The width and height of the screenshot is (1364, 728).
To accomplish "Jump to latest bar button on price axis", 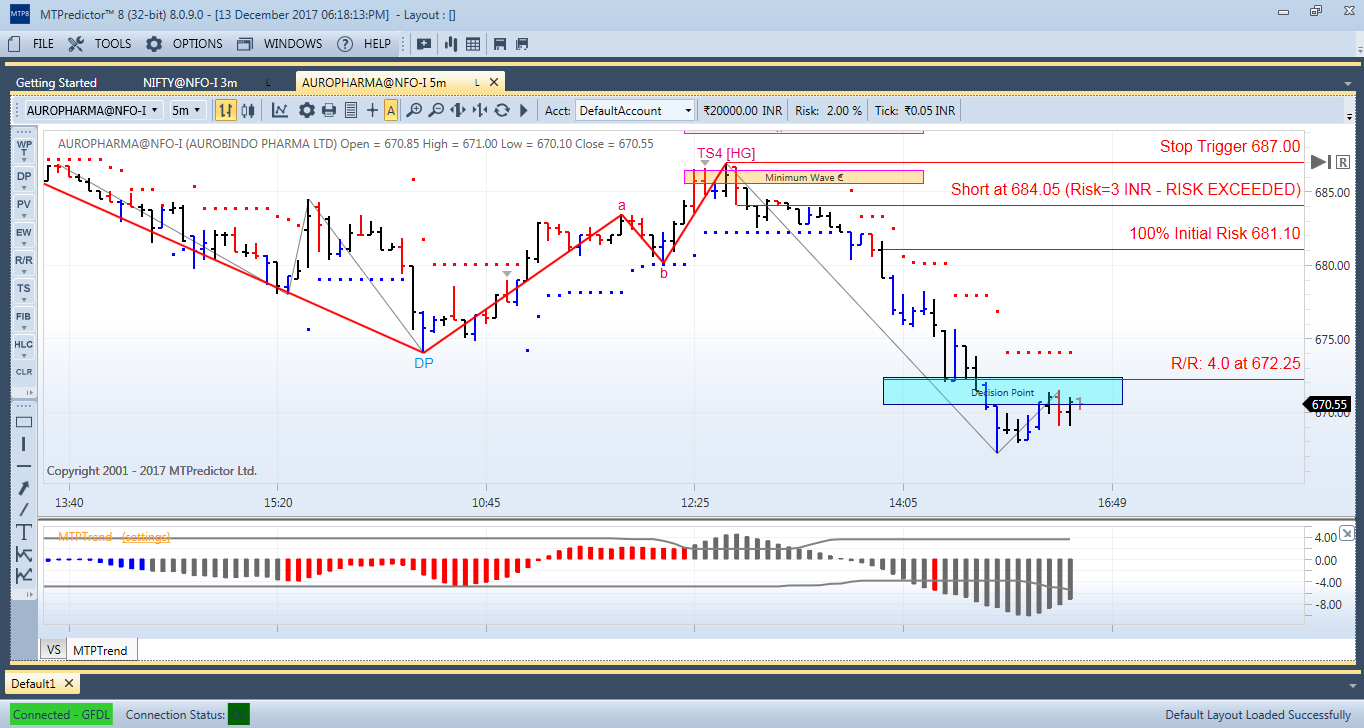I will click(1321, 162).
